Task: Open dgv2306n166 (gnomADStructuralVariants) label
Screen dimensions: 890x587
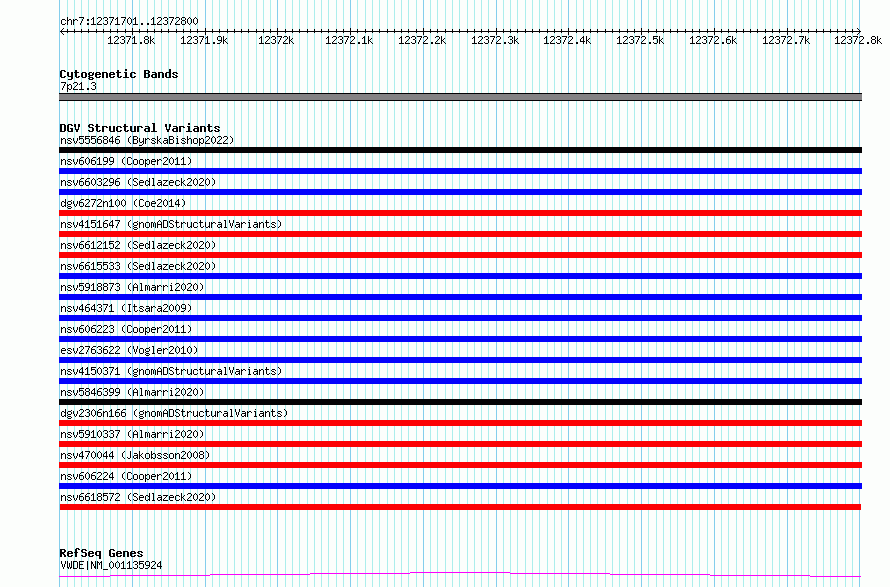Action: [174, 413]
